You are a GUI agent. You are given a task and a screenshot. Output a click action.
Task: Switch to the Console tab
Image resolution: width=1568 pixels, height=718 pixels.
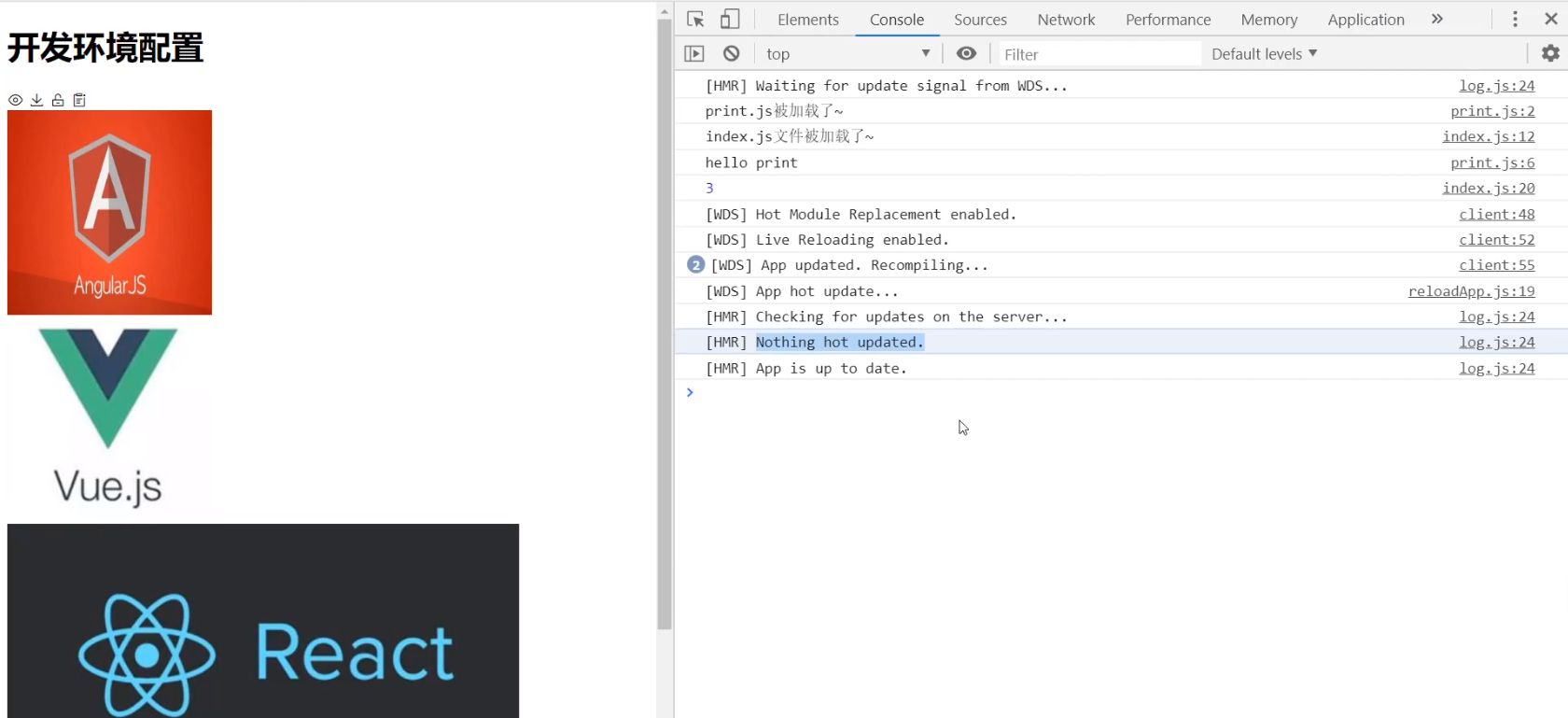897,20
